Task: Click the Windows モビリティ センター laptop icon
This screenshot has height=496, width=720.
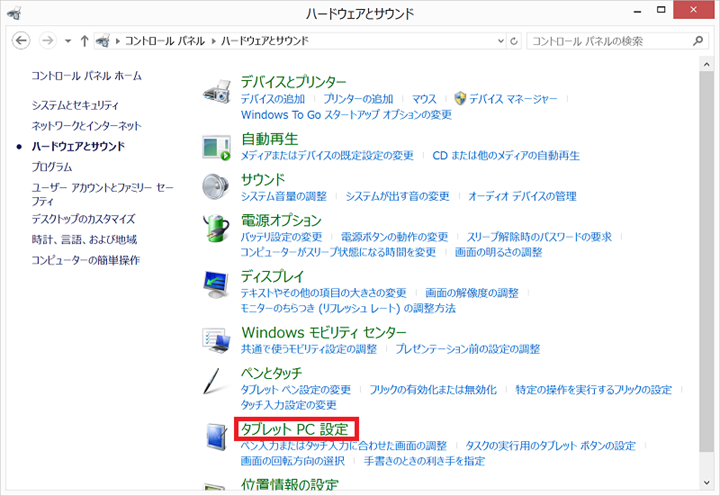Action: pyautogui.click(x=216, y=340)
